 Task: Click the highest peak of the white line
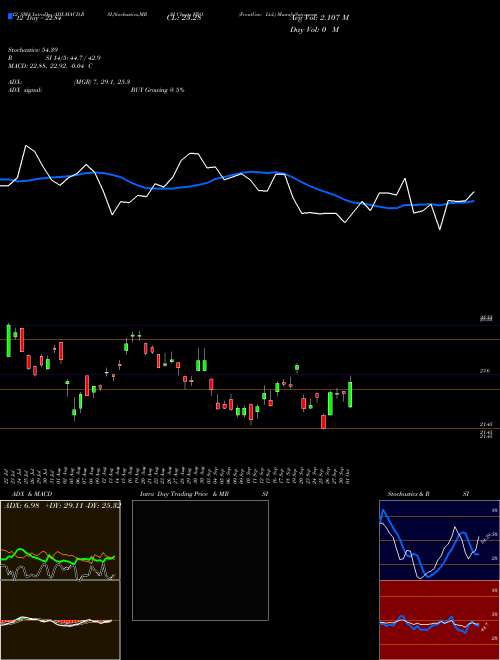pos(27,146)
